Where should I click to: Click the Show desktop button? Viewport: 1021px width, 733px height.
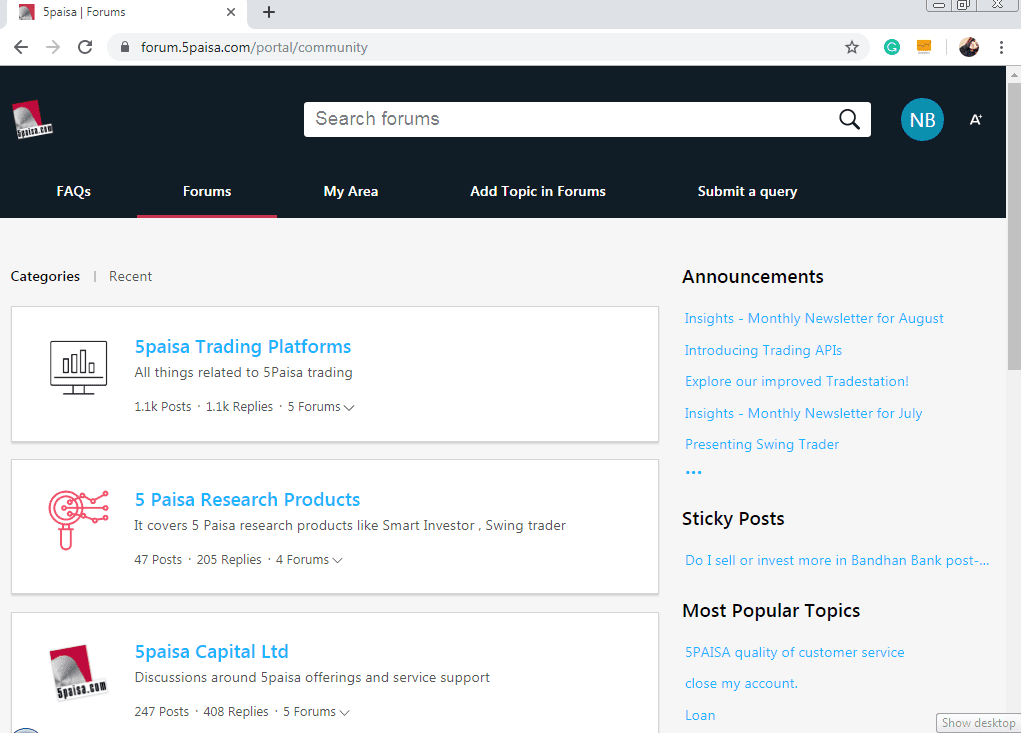pyautogui.click(x=979, y=723)
